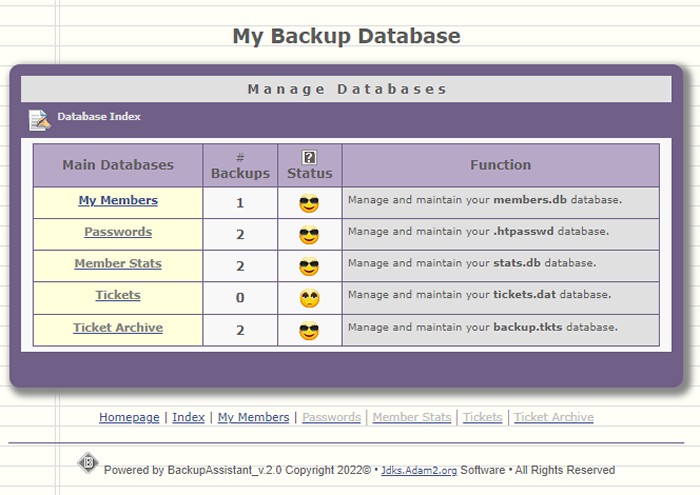
Task: Click the backup count 0 for Tickets
Action: click(240, 298)
